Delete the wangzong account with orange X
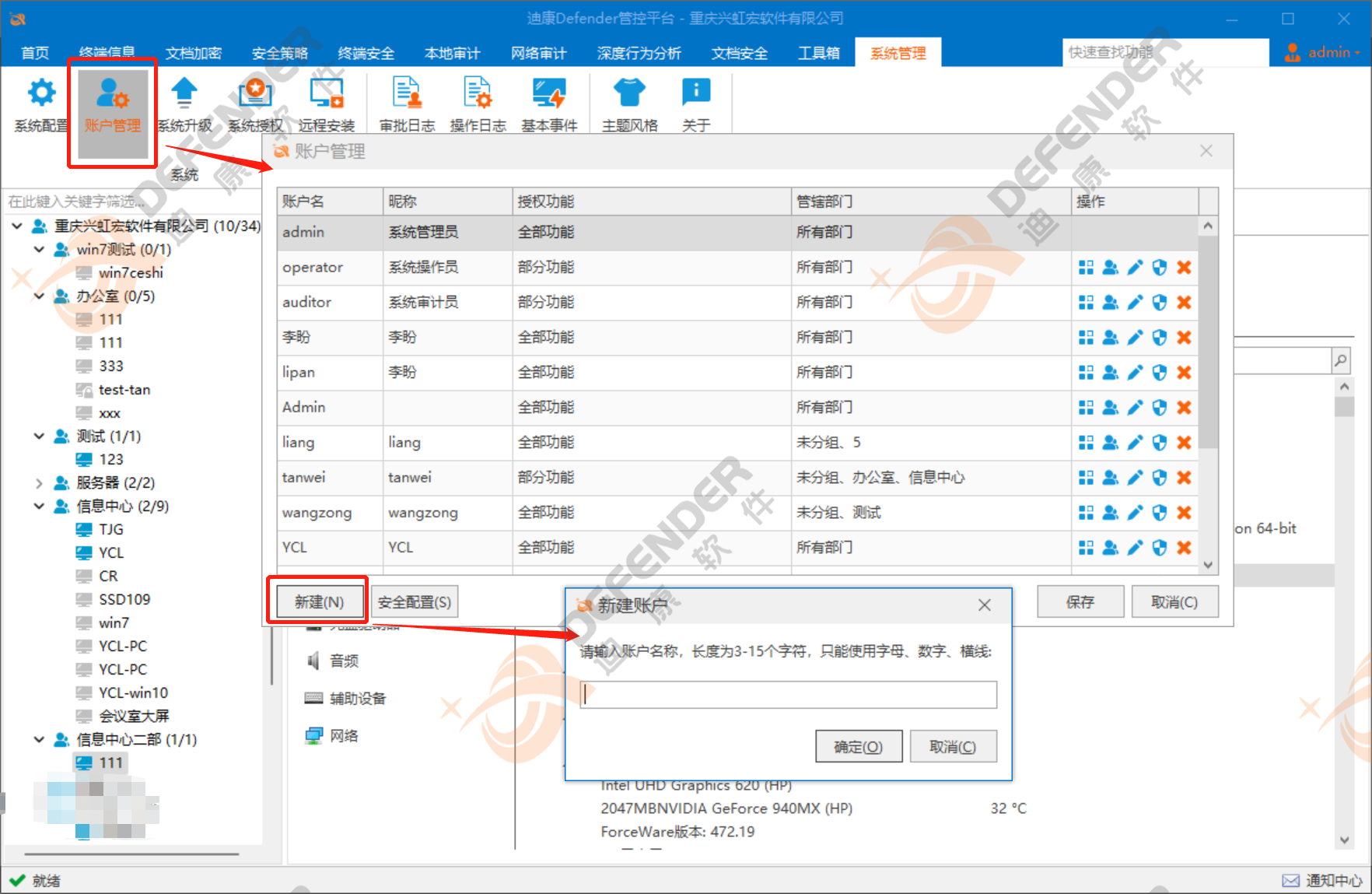The width and height of the screenshot is (1372, 894). (1184, 513)
